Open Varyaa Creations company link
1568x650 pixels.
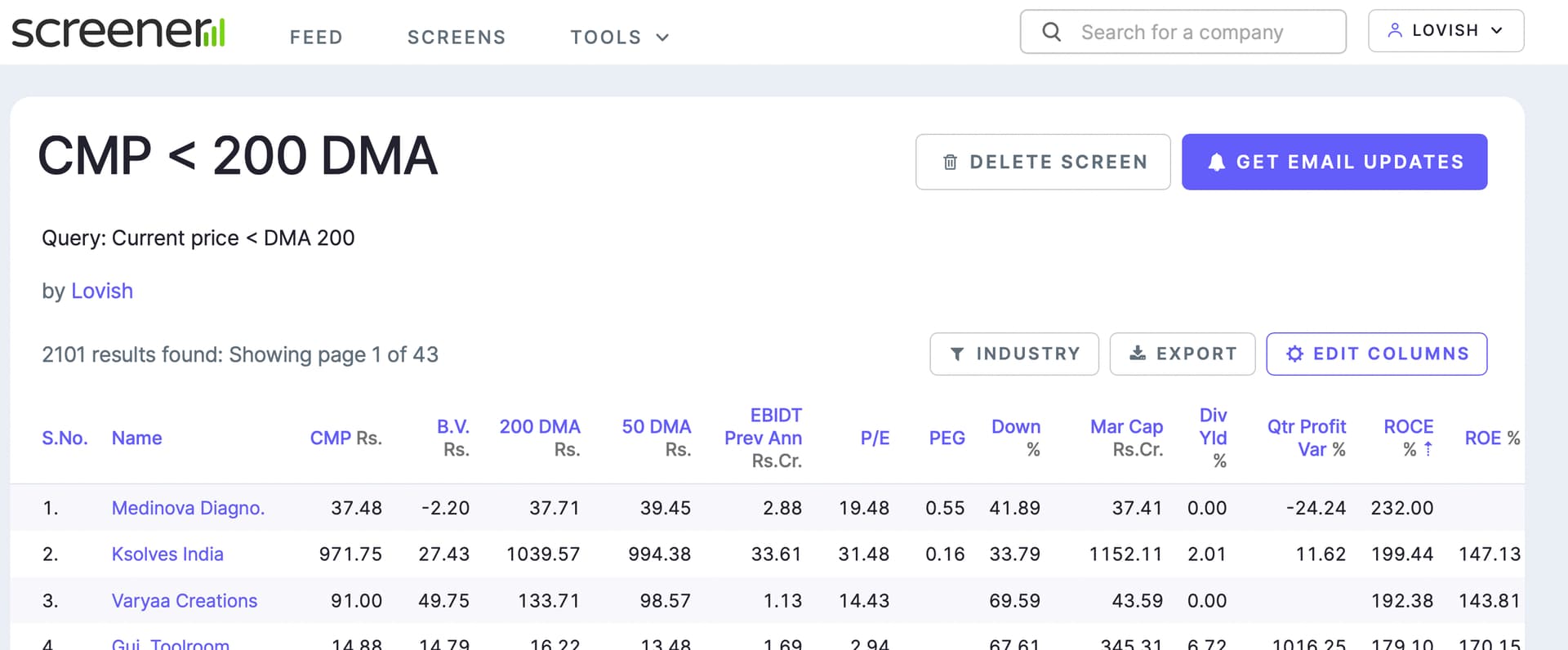185,601
